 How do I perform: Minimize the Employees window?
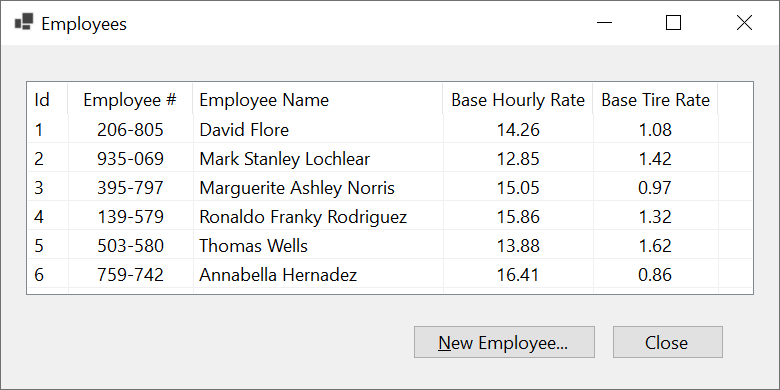pyautogui.click(x=604, y=23)
